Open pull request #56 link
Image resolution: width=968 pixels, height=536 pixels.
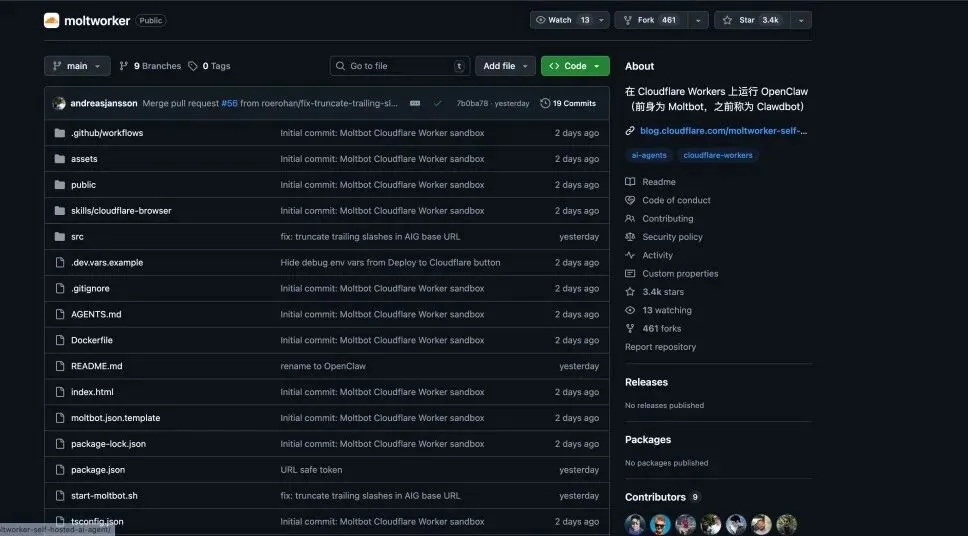pyautogui.click(x=229, y=103)
